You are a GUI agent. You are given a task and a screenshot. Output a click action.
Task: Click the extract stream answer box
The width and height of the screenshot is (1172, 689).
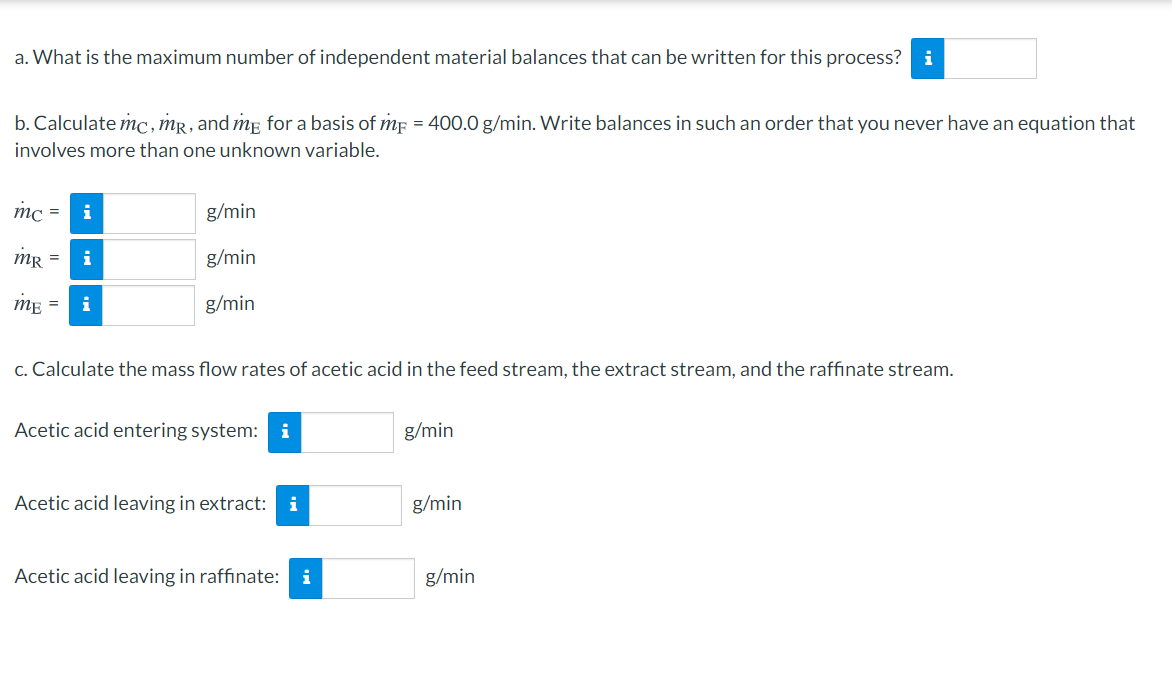[x=353, y=505]
